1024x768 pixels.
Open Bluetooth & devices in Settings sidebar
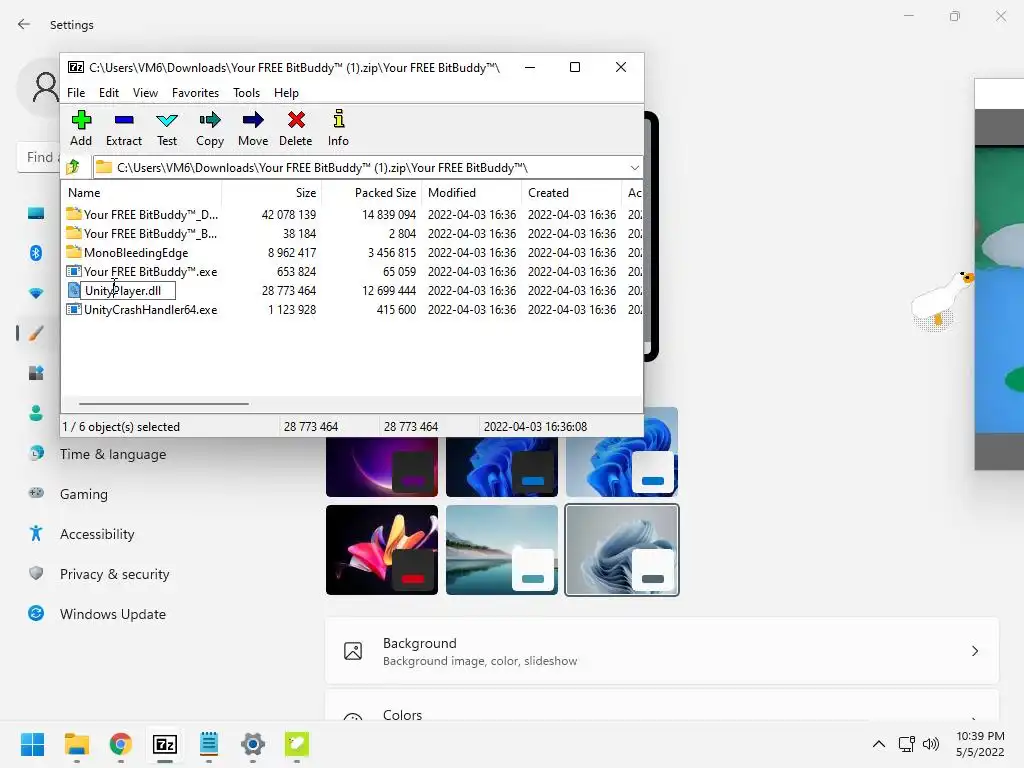[36, 253]
